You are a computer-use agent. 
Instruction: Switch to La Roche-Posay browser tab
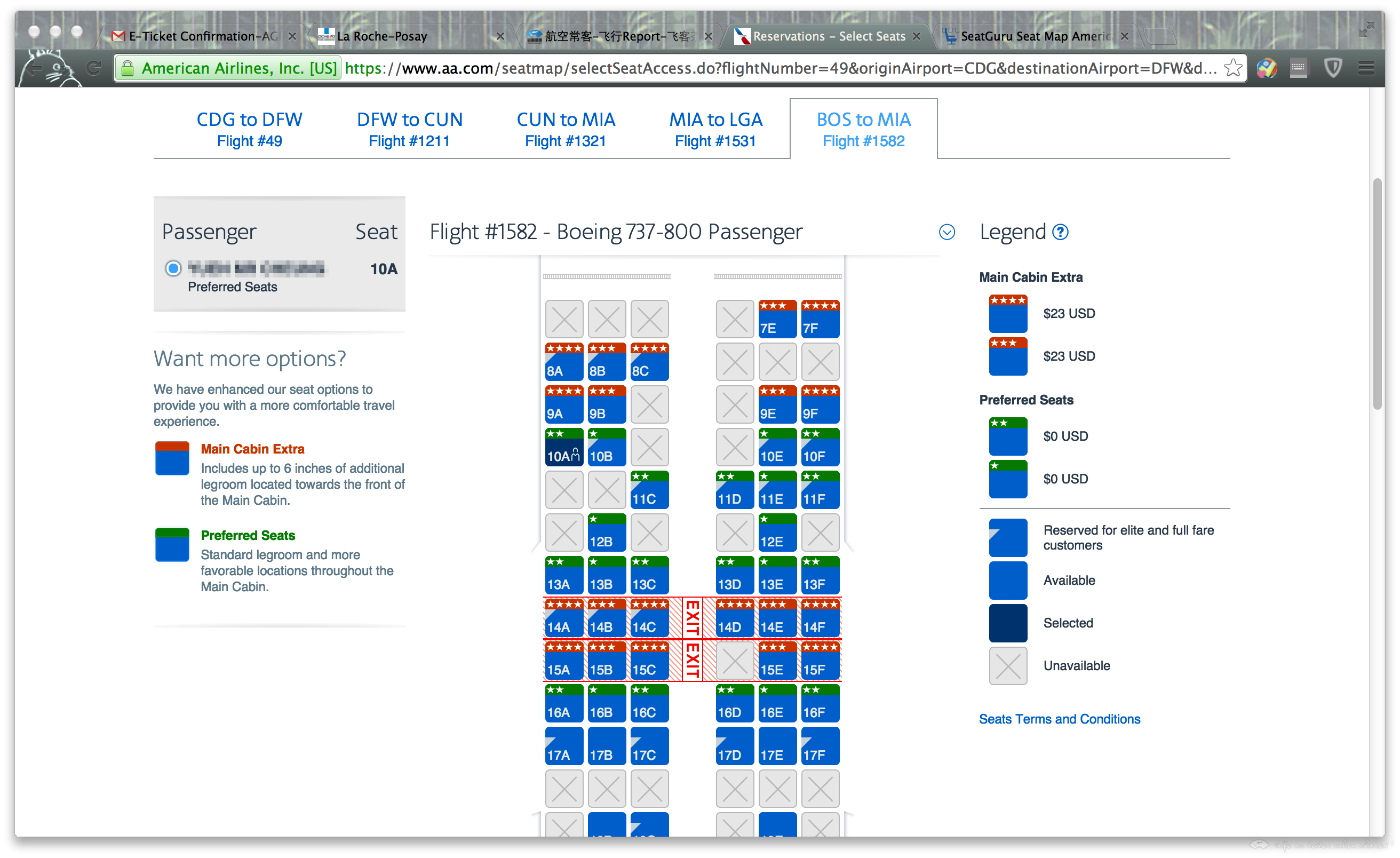point(410,36)
